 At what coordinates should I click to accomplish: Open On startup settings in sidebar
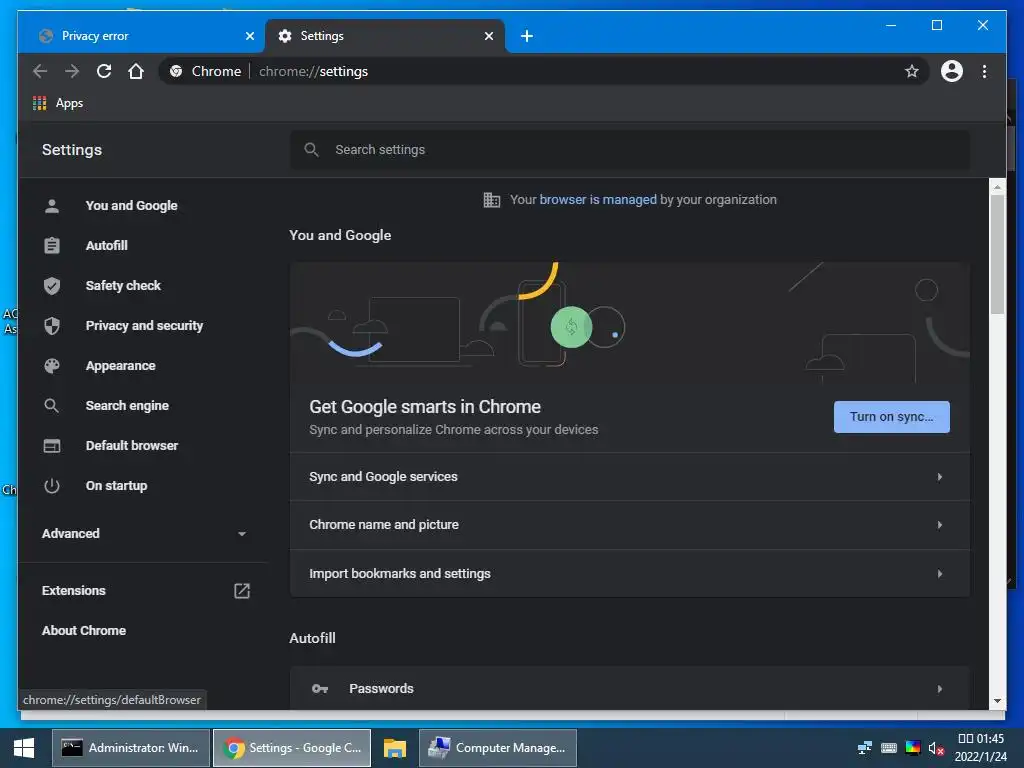116,486
